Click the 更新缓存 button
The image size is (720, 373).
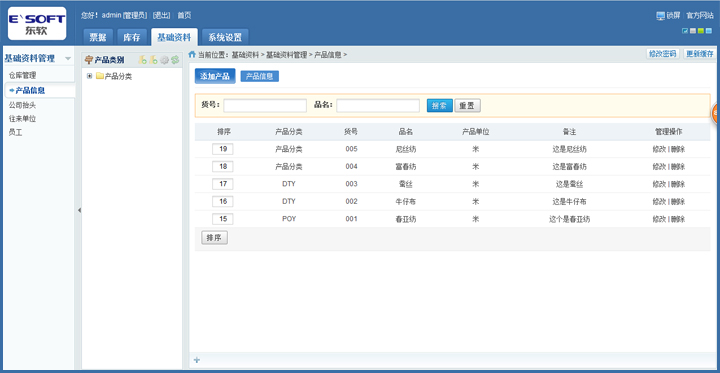click(x=700, y=54)
